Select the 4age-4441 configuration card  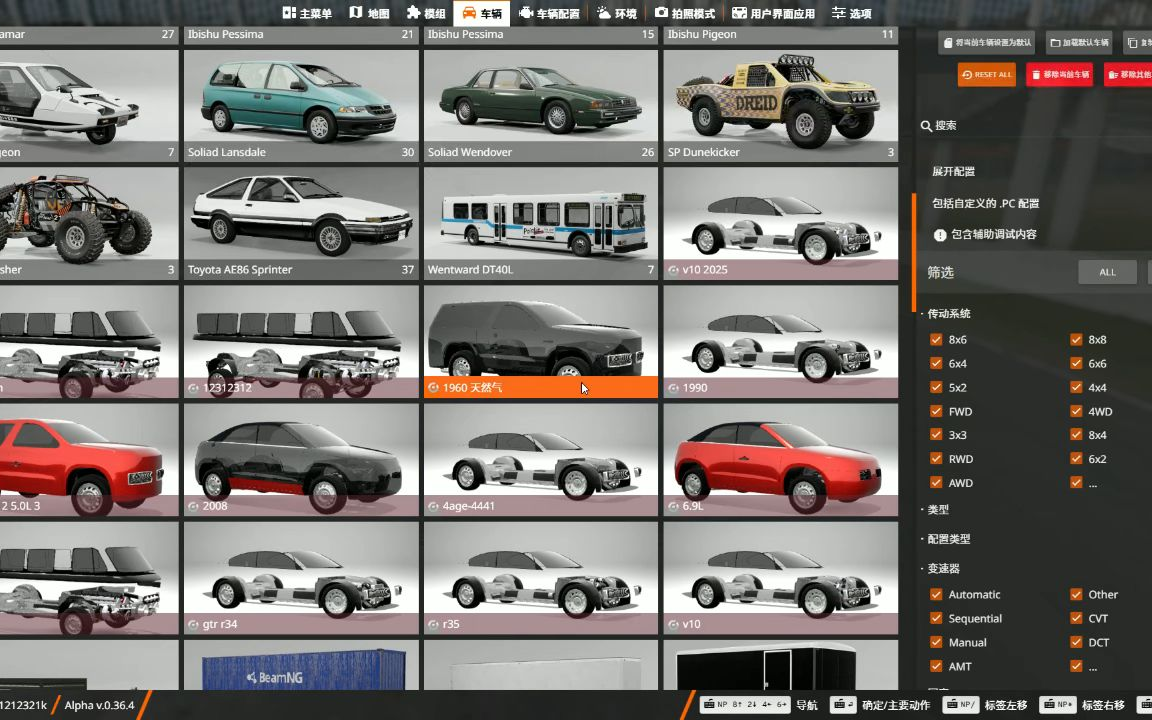[541, 460]
